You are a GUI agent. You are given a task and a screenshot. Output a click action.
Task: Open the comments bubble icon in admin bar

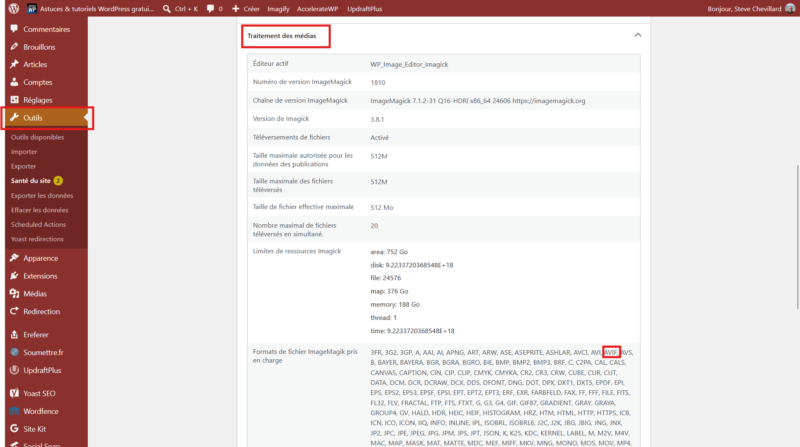coord(210,9)
